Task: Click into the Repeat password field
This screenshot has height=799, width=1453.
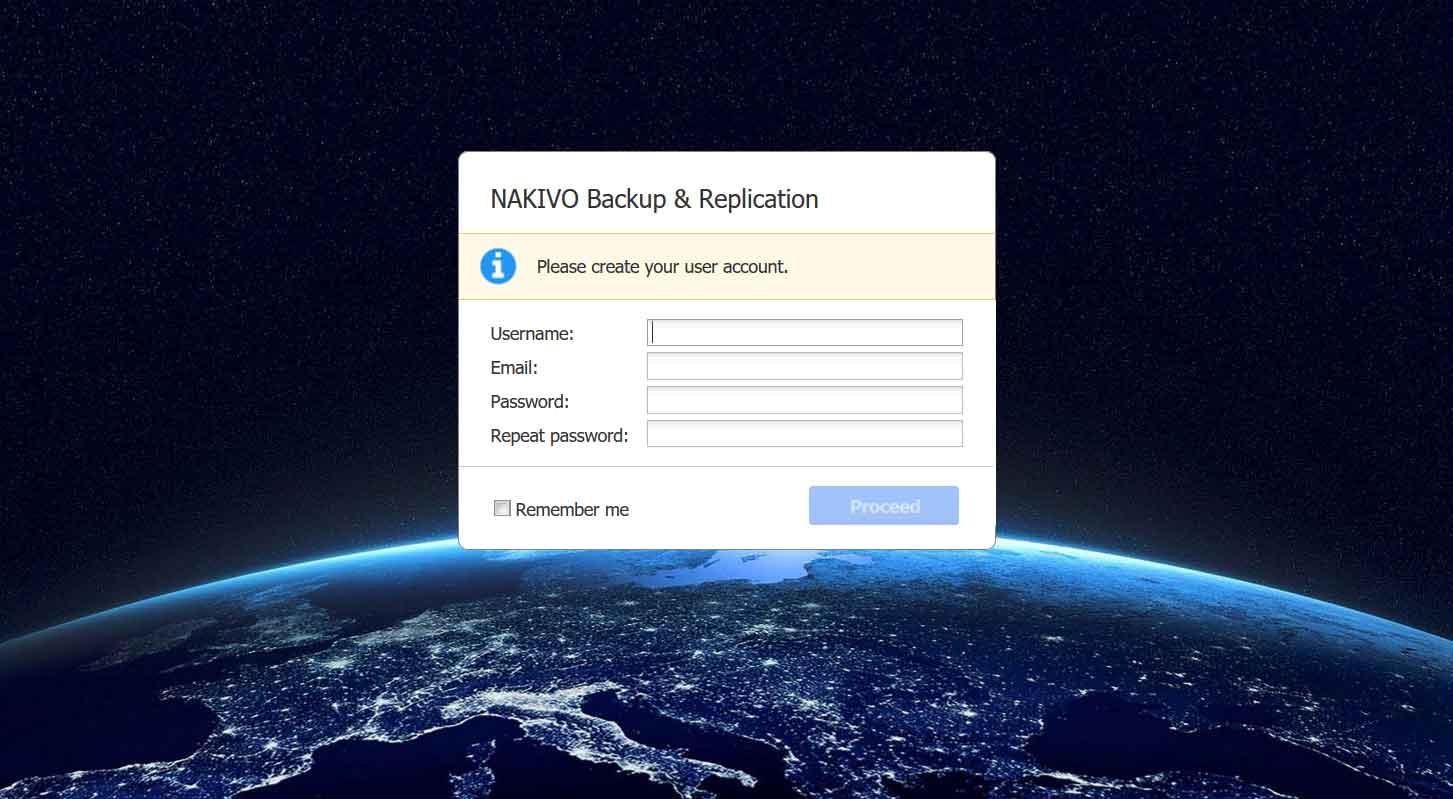Action: pyautogui.click(x=805, y=434)
